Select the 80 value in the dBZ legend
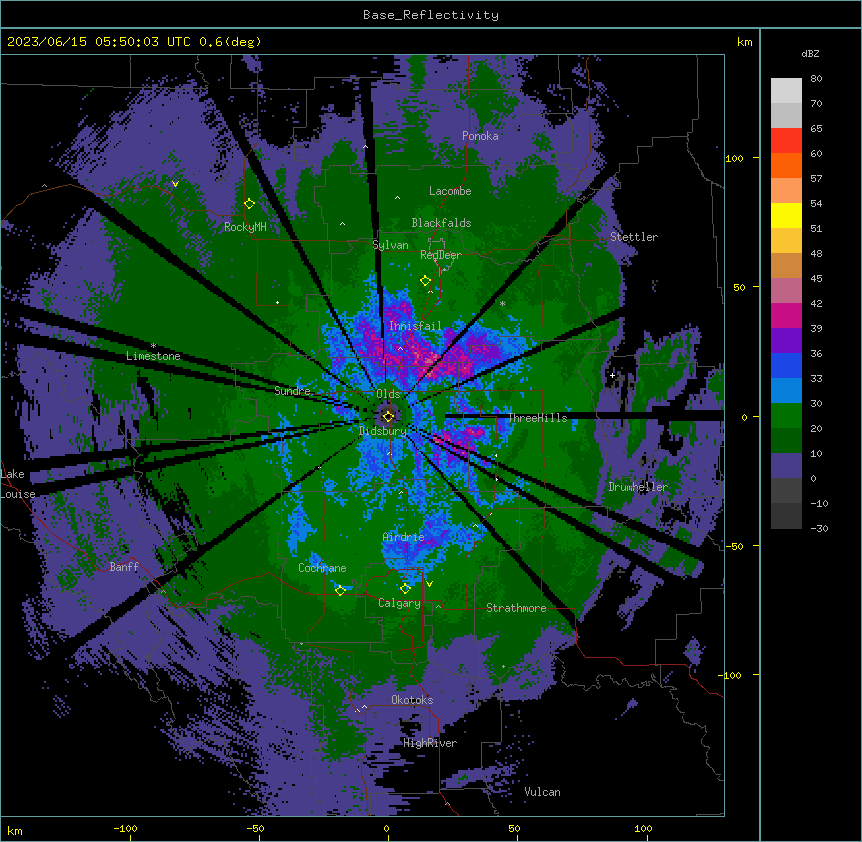 point(816,79)
